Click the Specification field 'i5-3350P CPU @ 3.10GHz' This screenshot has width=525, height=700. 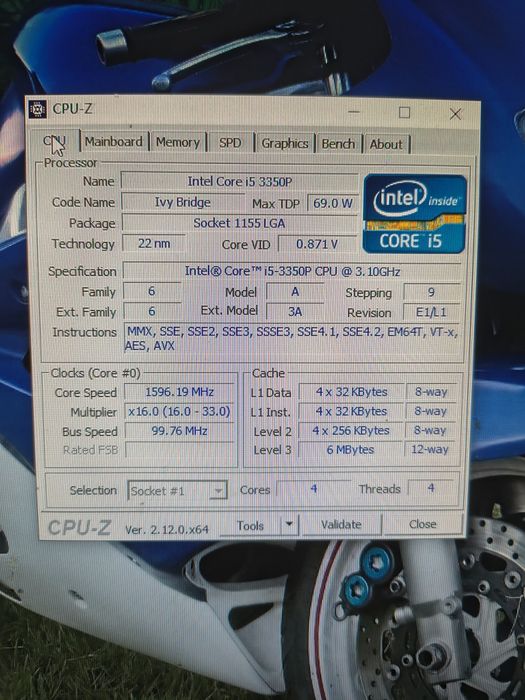[x=292, y=271]
